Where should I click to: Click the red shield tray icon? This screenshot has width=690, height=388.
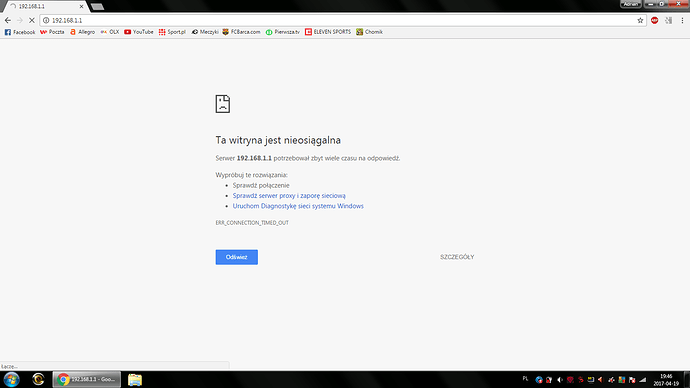570,380
